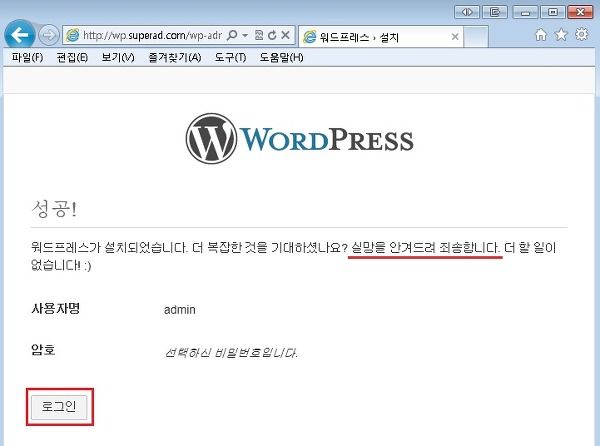The width and height of the screenshot is (600, 446).
Task: Stop loading with the X icon
Action: pos(285,36)
